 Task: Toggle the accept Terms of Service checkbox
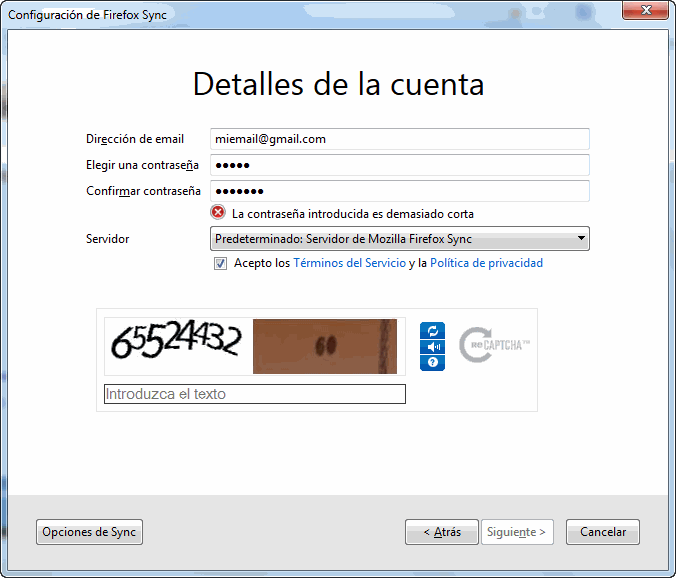click(220, 263)
